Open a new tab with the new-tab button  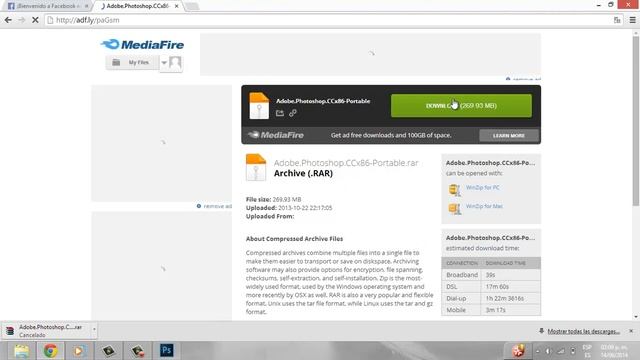pos(191,6)
